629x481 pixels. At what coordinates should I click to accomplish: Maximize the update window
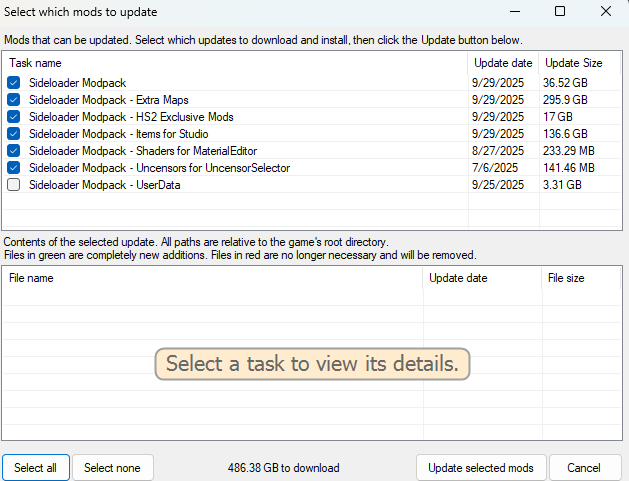(x=560, y=11)
